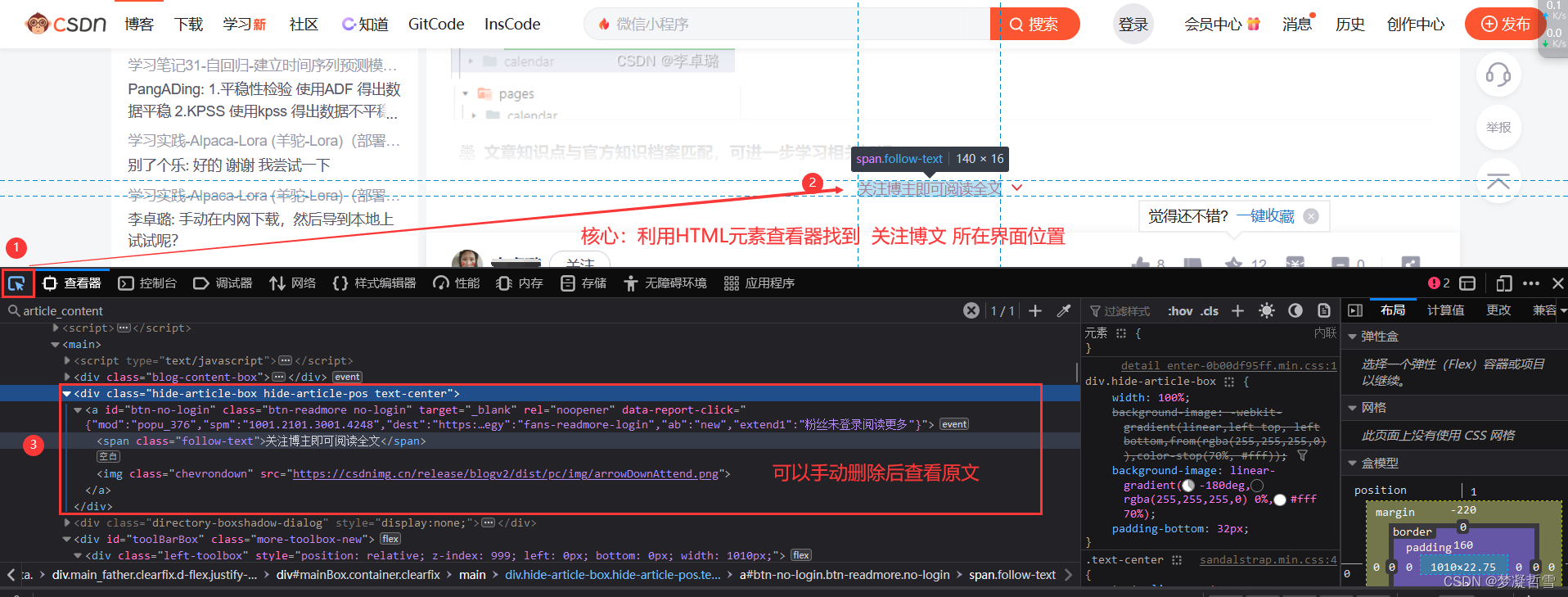Image resolution: width=1568 pixels, height=597 pixels.
Task: Toggle the :hov pseudo-class panel
Action: pyautogui.click(x=1180, y=311)
